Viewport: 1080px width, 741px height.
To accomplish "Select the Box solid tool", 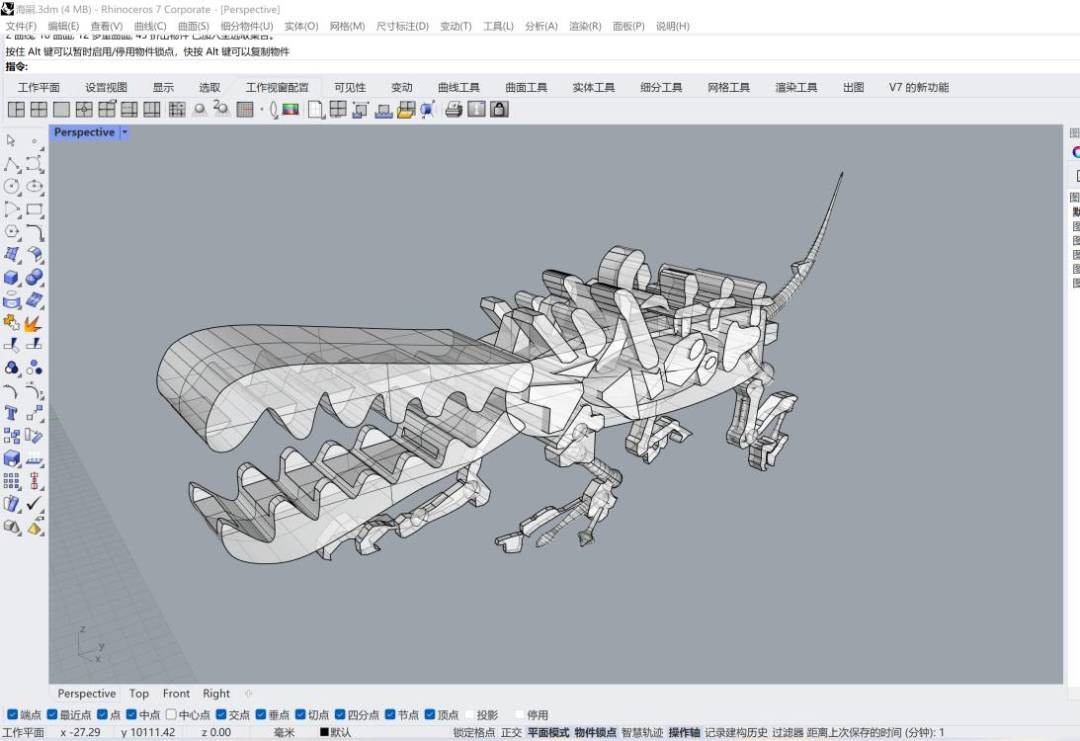I will coord(12,277).
